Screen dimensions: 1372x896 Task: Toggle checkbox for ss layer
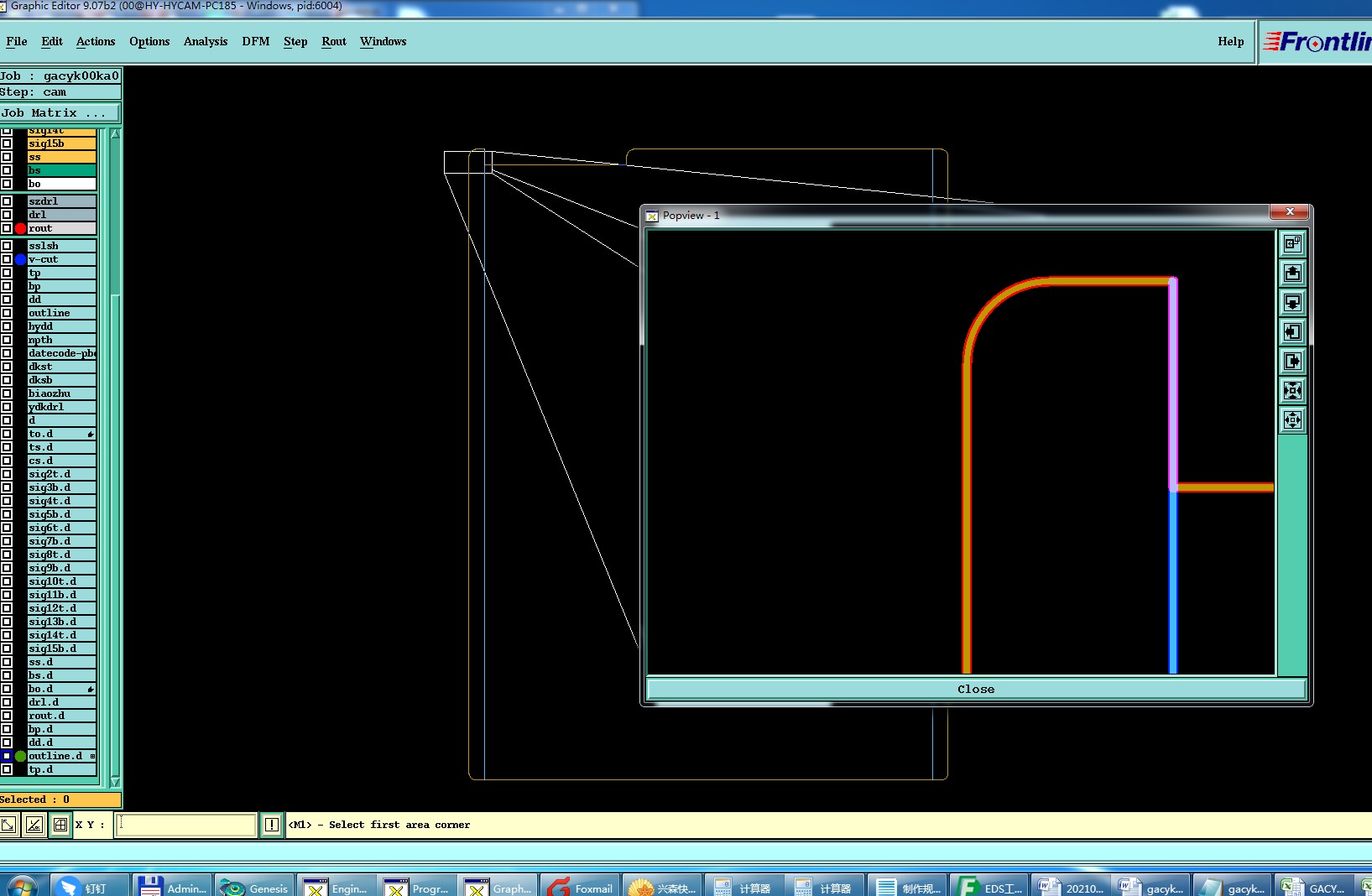[7, 157]
